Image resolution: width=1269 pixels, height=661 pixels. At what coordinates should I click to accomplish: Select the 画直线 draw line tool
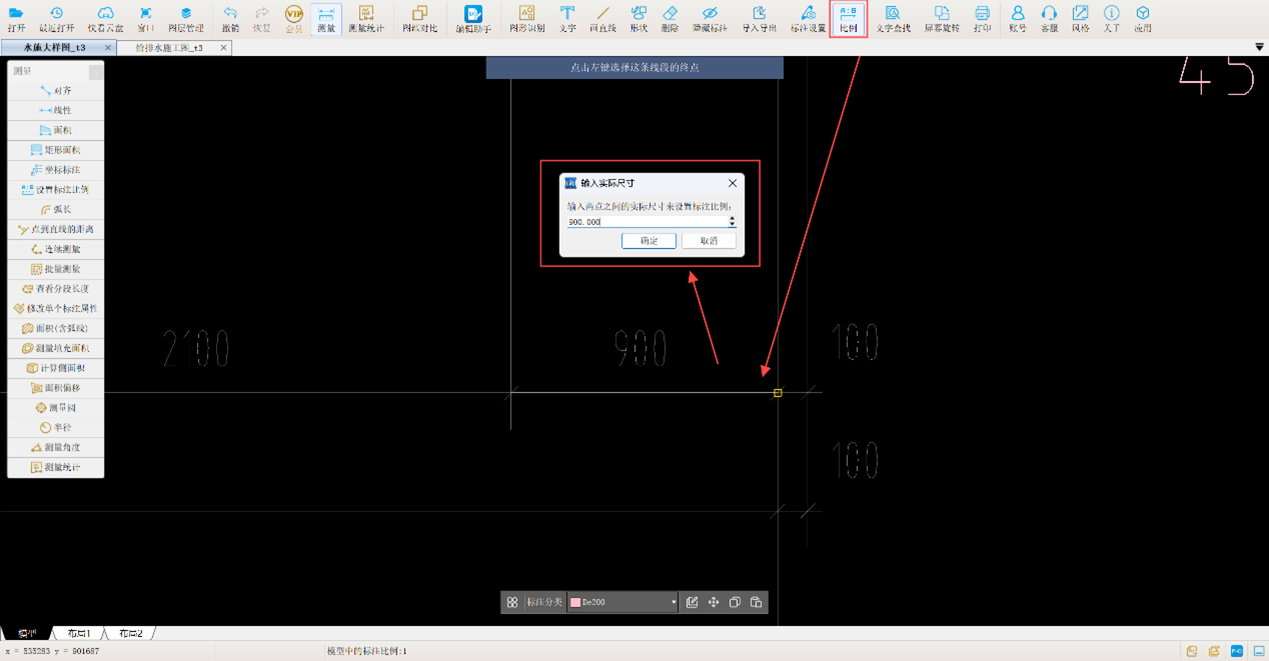click(x=602, y=18)
